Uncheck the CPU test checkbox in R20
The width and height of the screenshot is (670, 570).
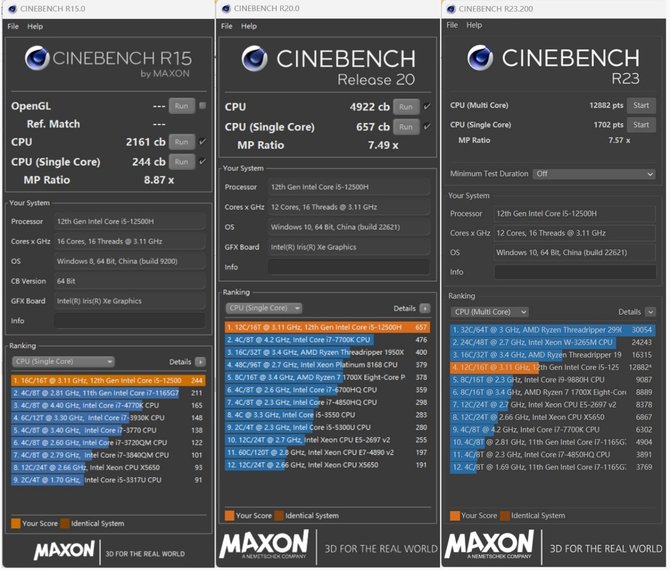[428, 107]
